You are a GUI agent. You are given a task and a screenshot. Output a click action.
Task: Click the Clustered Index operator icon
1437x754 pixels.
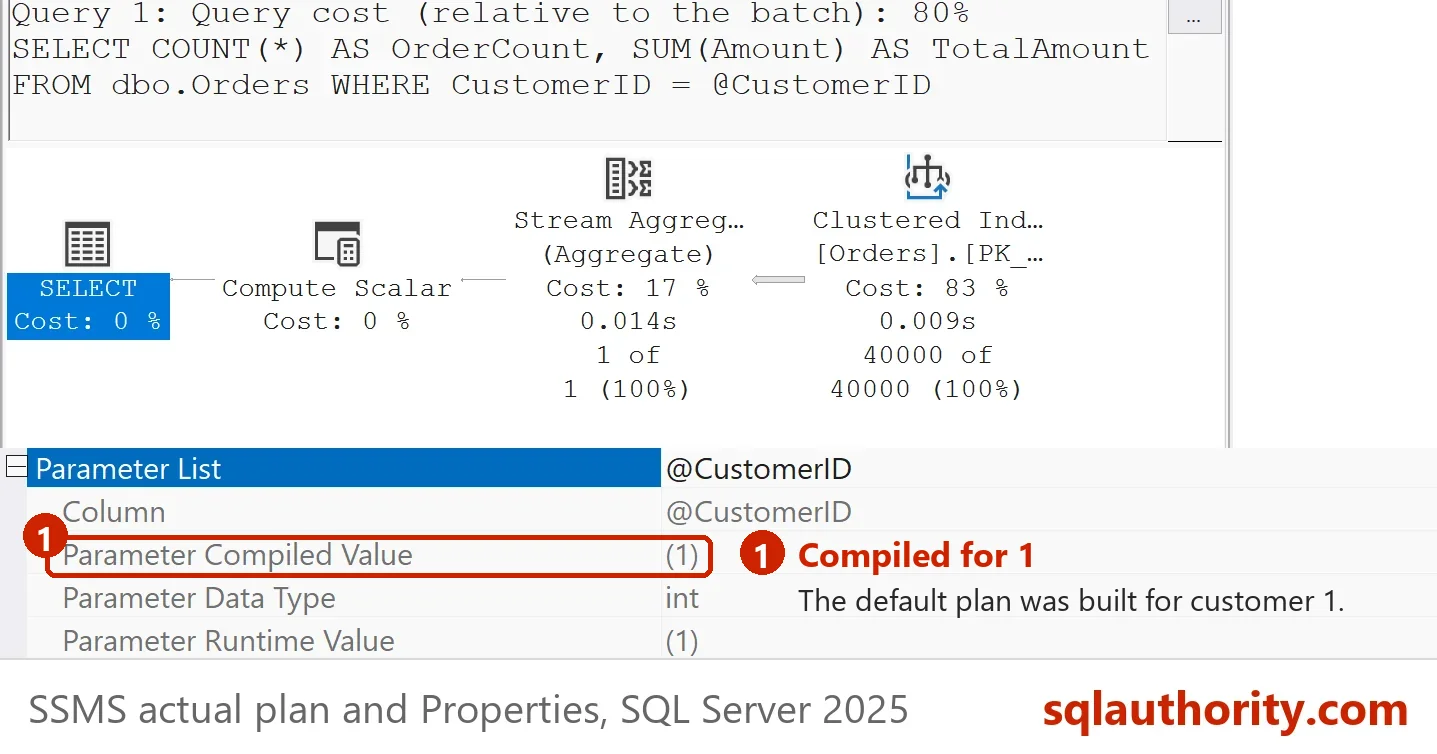click(927, 177)
